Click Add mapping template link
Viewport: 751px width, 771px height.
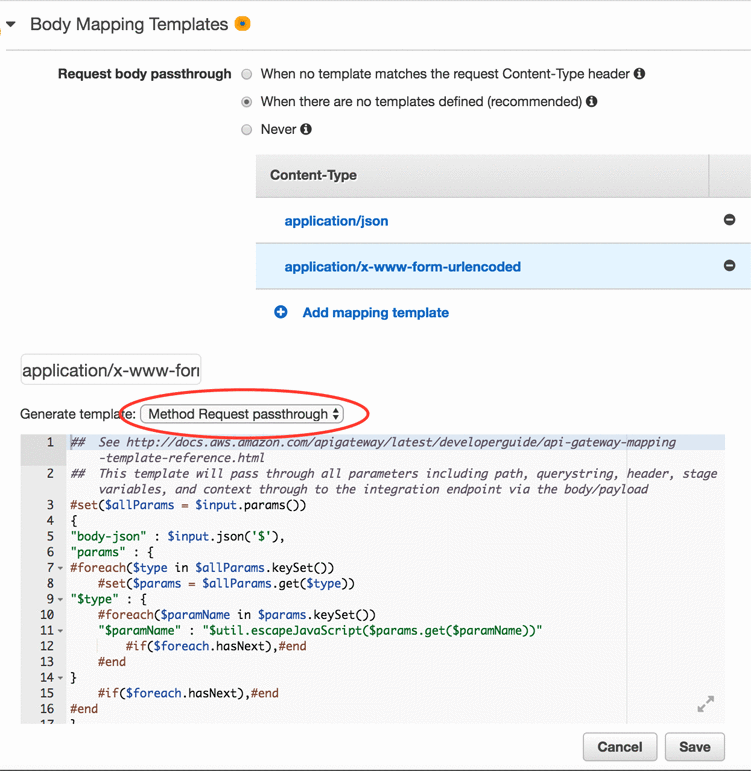375,313
